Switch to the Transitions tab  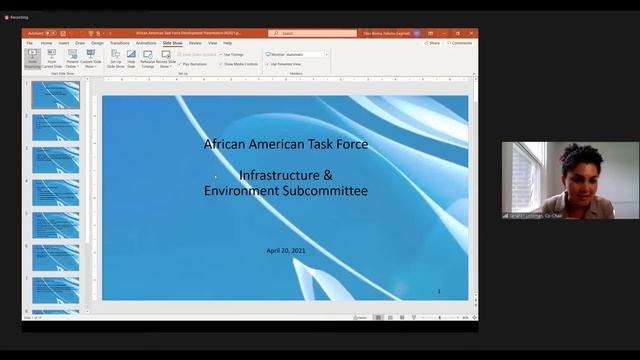pyautogui.click(x=120, y=43)
